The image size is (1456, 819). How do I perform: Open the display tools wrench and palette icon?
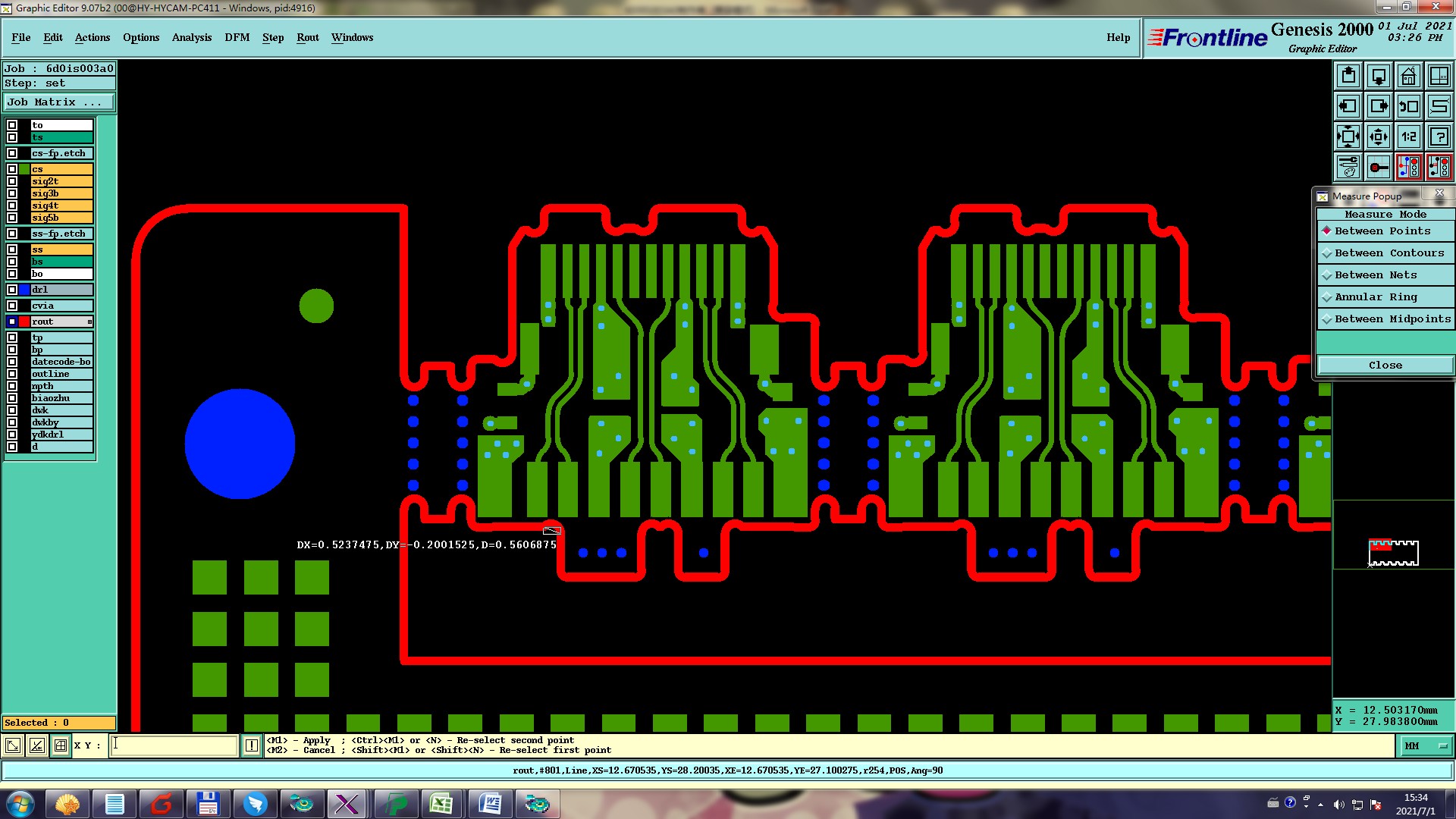click(1348, 167)
